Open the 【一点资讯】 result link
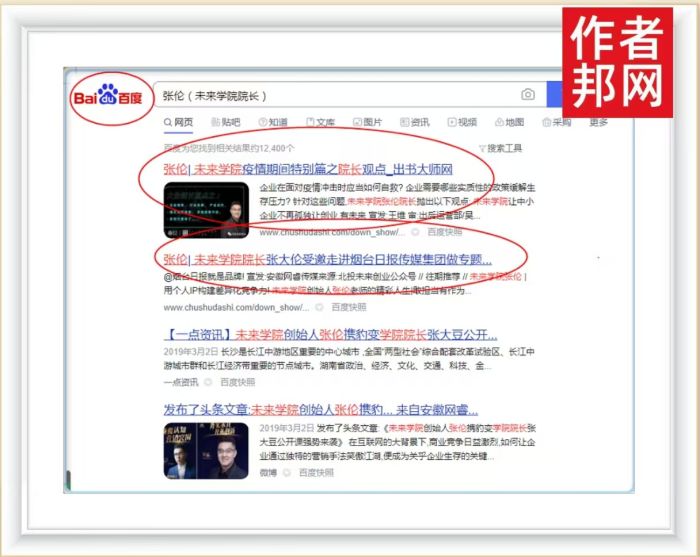This screenshot has height=557, width=700. pos(330,334)
